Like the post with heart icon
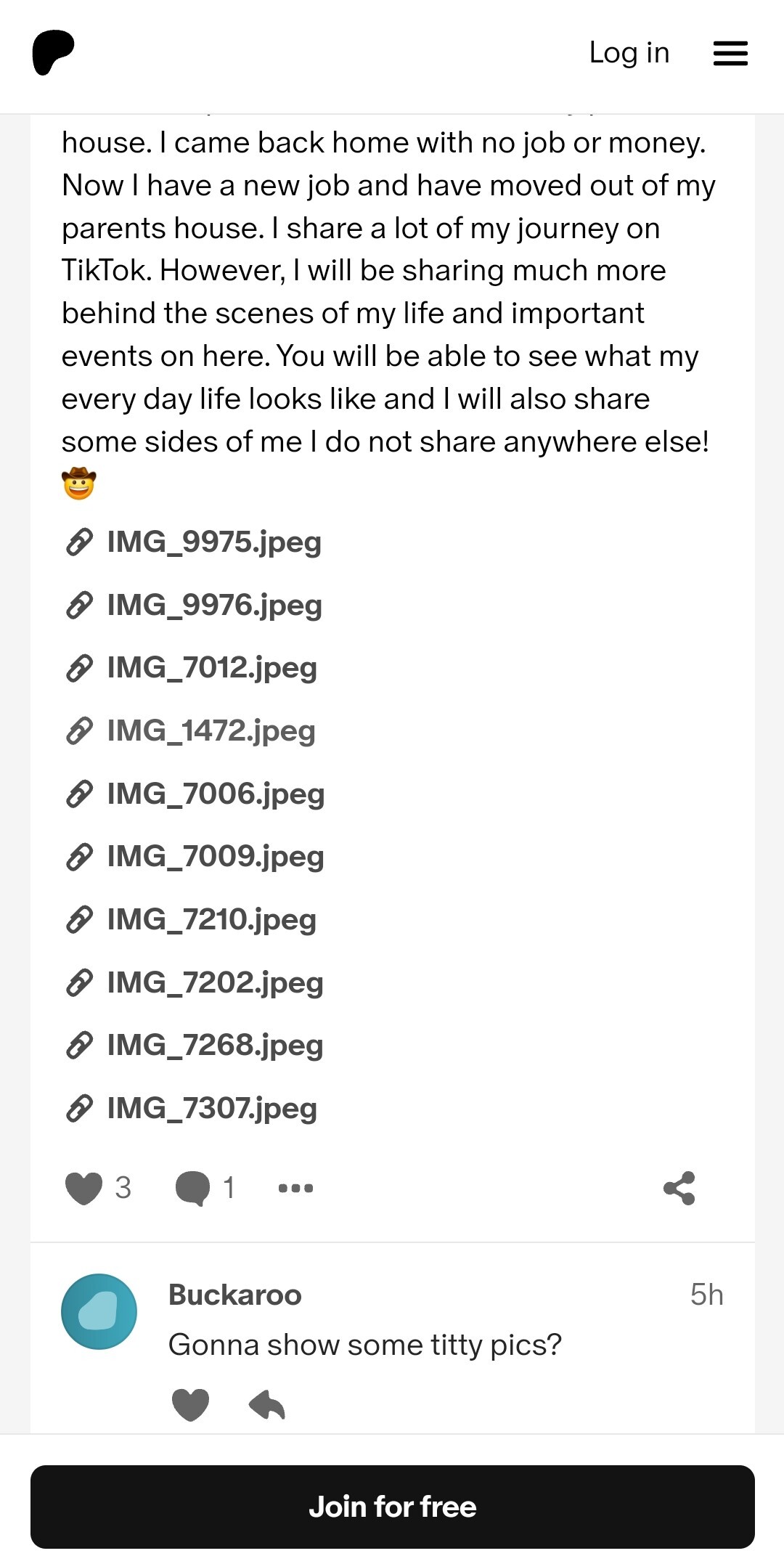This screenshot has width=784, height=1556. (84, 1189)
